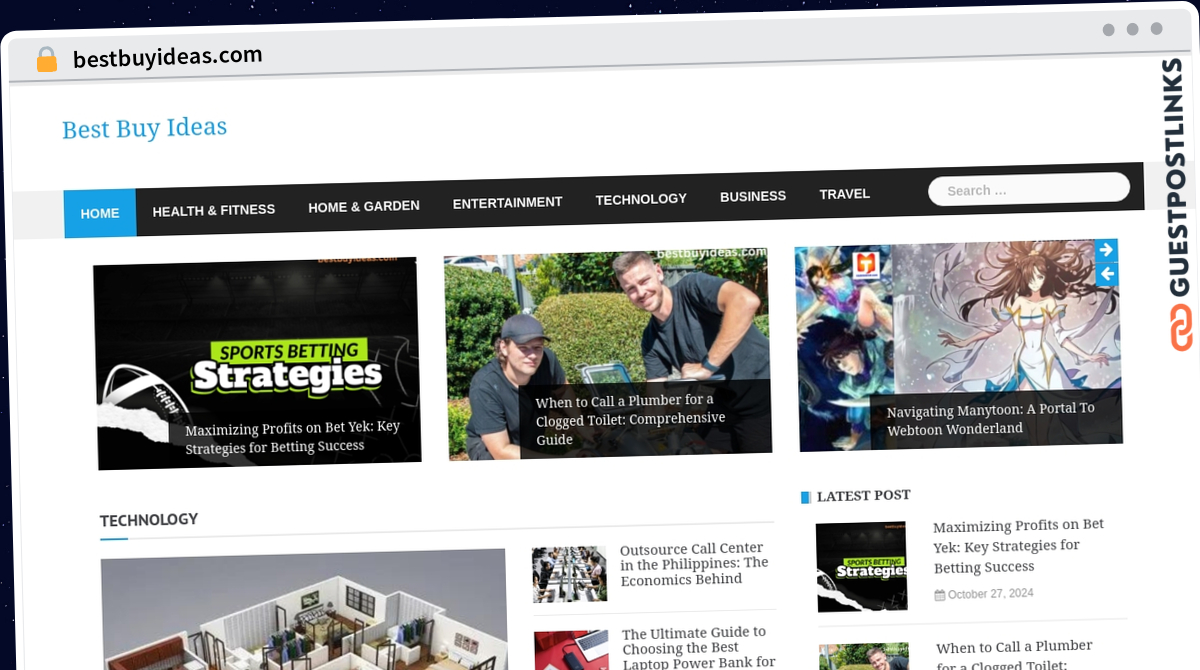The width and height of the screenshot is (1200, 670).
Task: Click the padlock icon in address bar
Action: click(47, 59)
